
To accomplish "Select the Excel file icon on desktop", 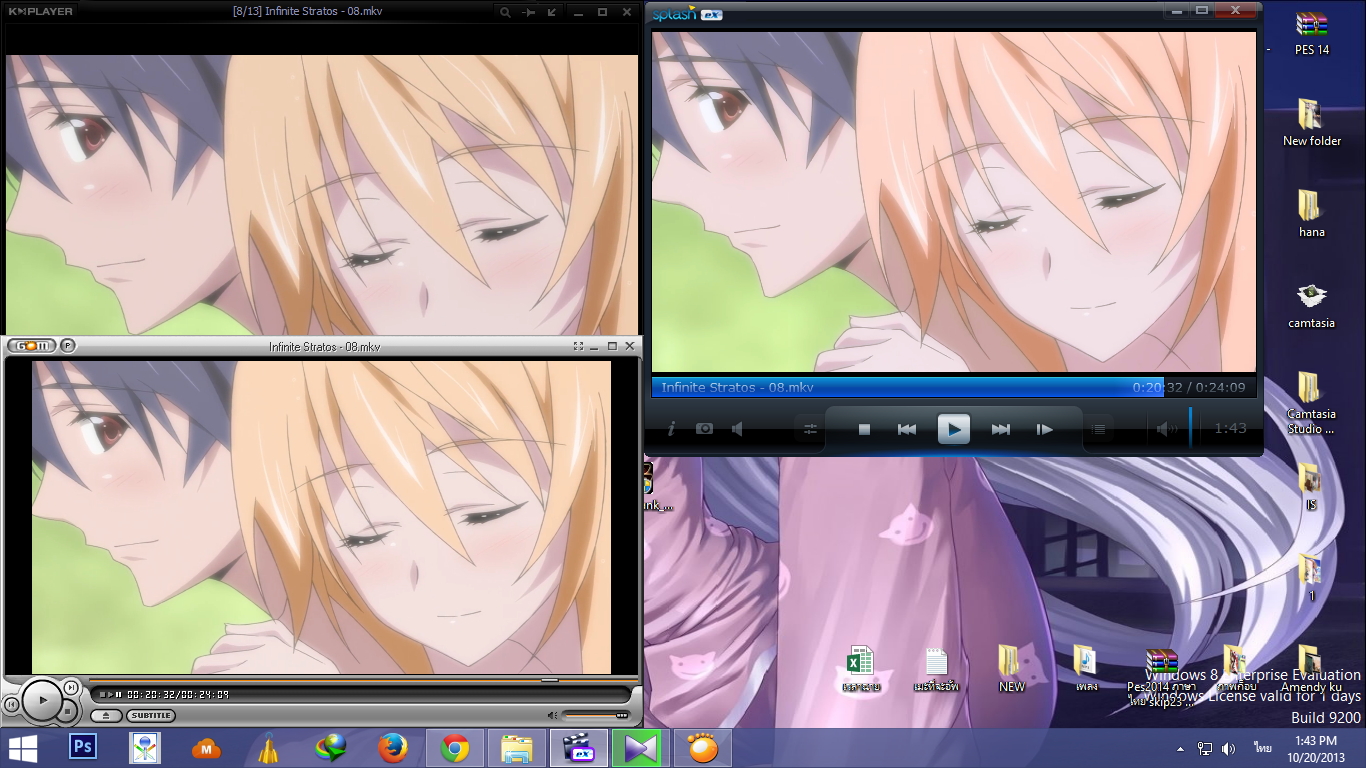I will (x=861, y=670).
